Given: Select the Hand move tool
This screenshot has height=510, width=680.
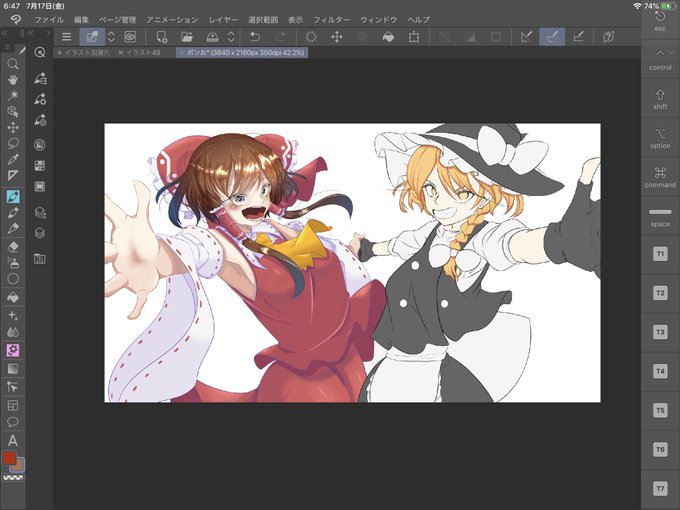Looking at the screenshot, I should click(x=13, y=80).
